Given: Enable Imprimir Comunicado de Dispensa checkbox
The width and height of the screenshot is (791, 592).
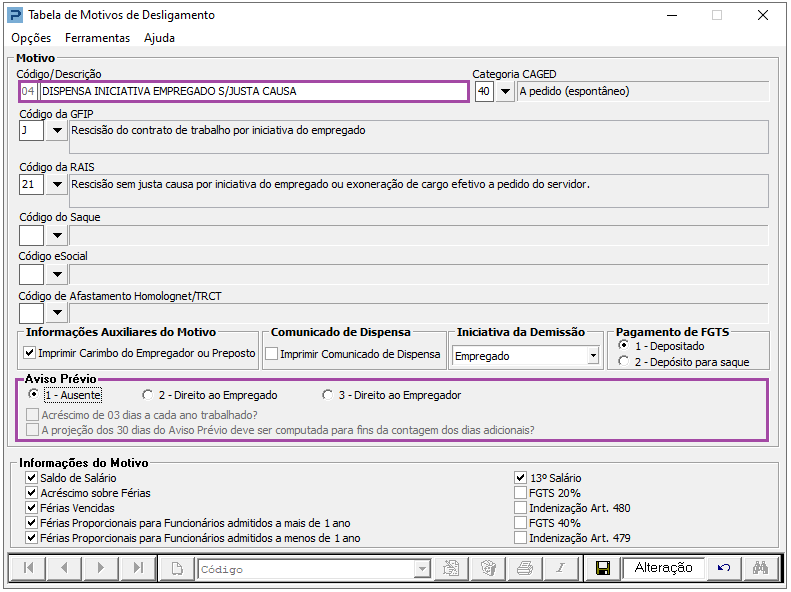Looking at the screenshot, I should [272, 354].
